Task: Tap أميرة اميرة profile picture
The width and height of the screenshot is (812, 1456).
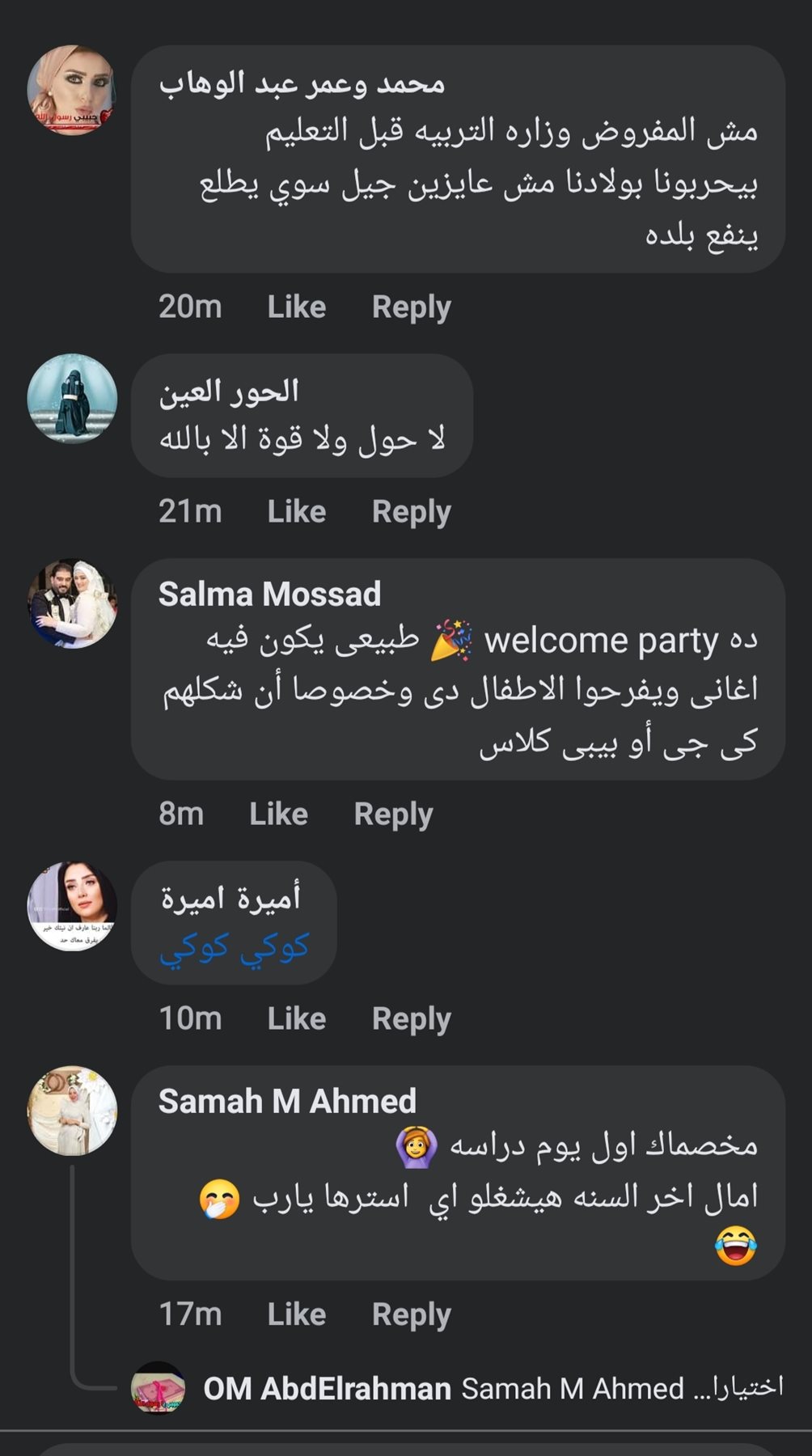Action: point(71,905)
